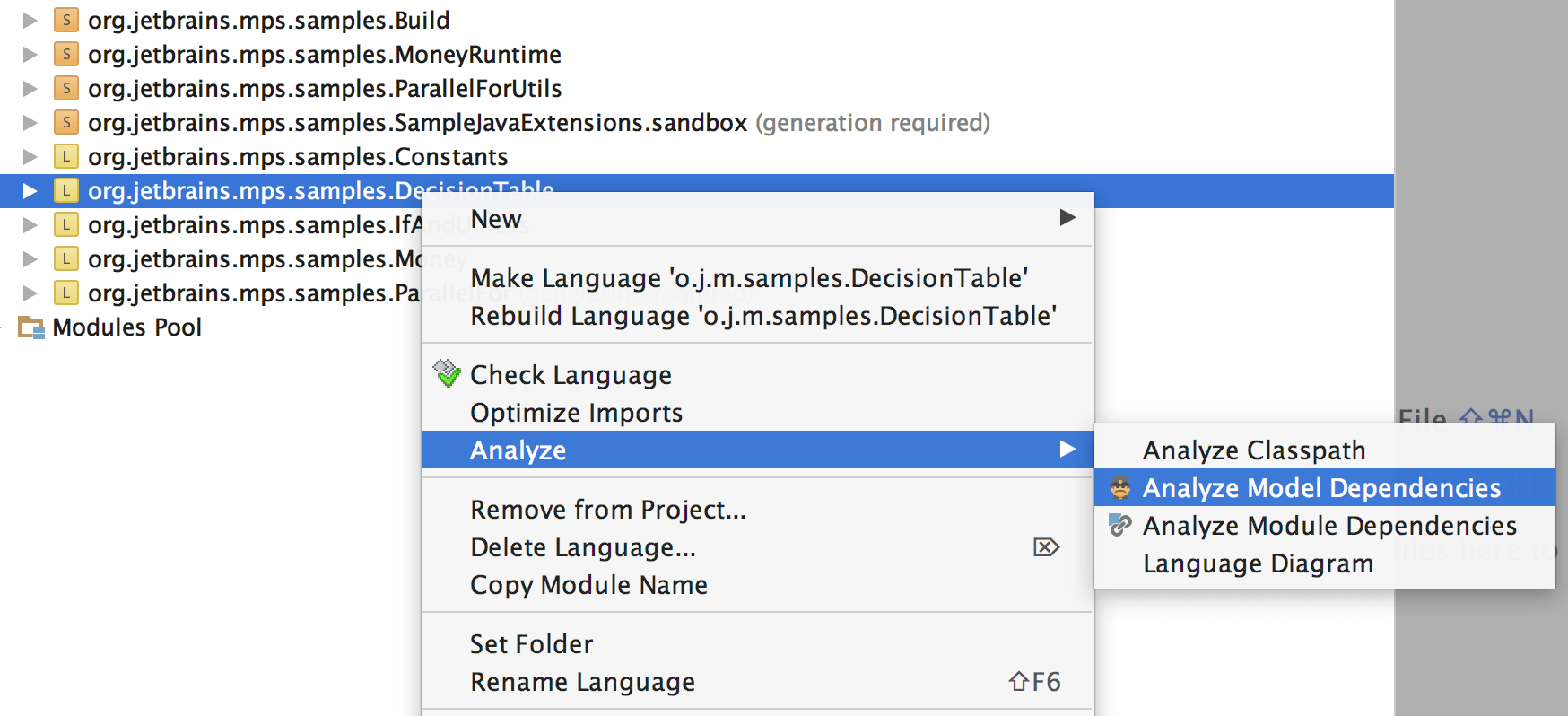Select Analyze Classpath in submenu

(x=1253, y=450)
